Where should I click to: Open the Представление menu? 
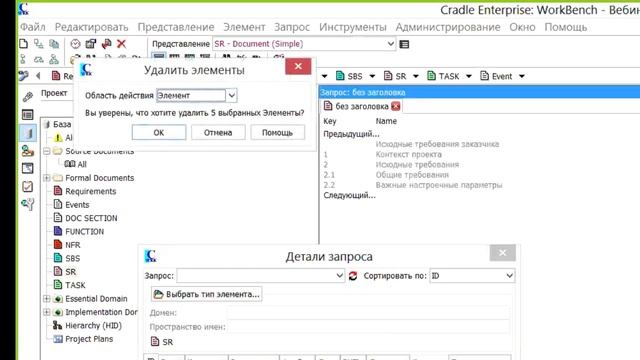point(176,27)
